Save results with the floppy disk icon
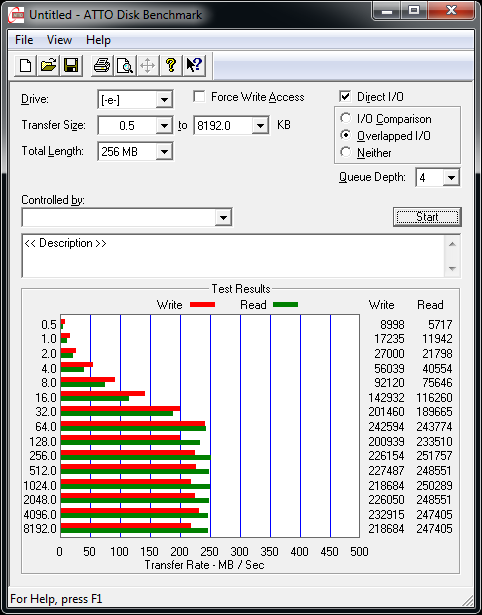 tap(71, 65)
